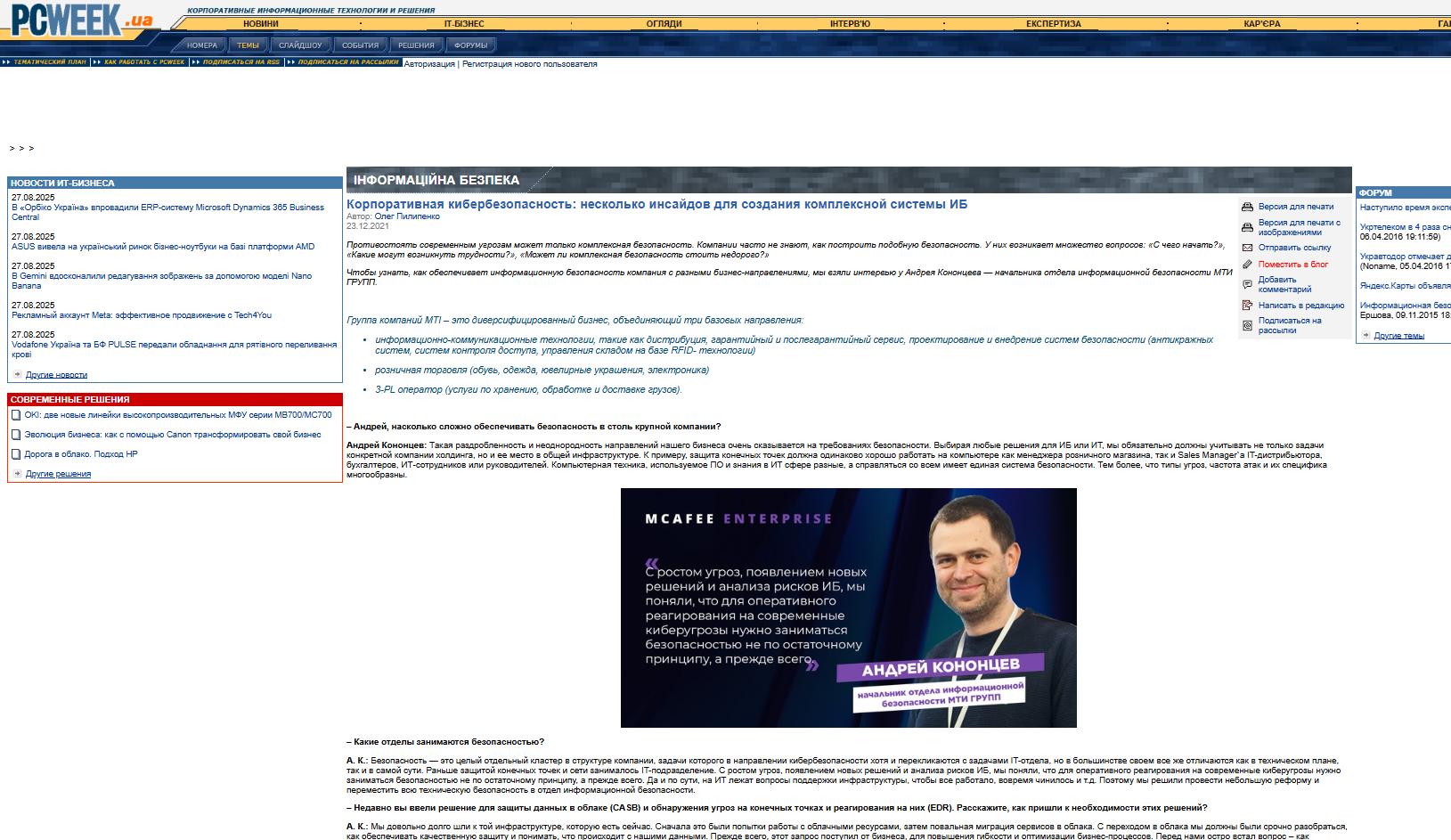Switch to the СЛАЙДШОУ tab
The height and width of the screenshot is (840, 1451).
point(300,45)
